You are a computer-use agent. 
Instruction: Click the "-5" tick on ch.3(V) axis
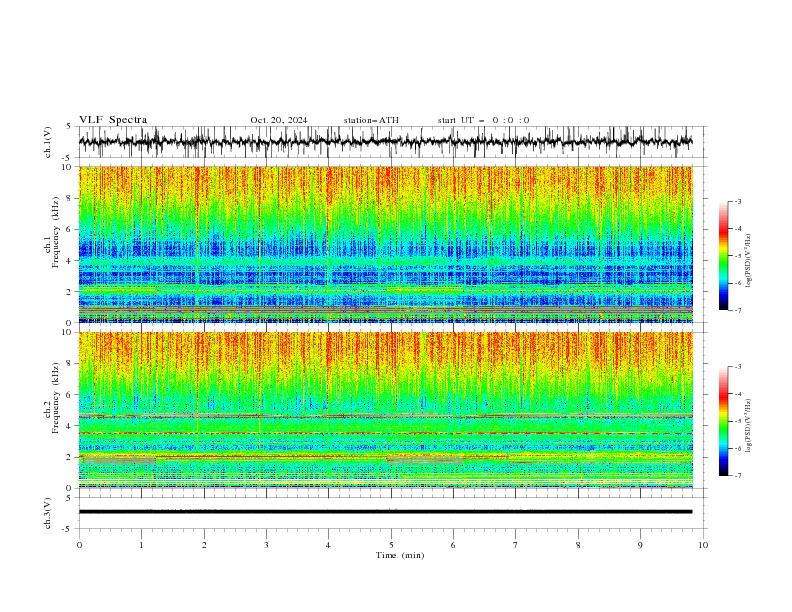coord(68,529)
